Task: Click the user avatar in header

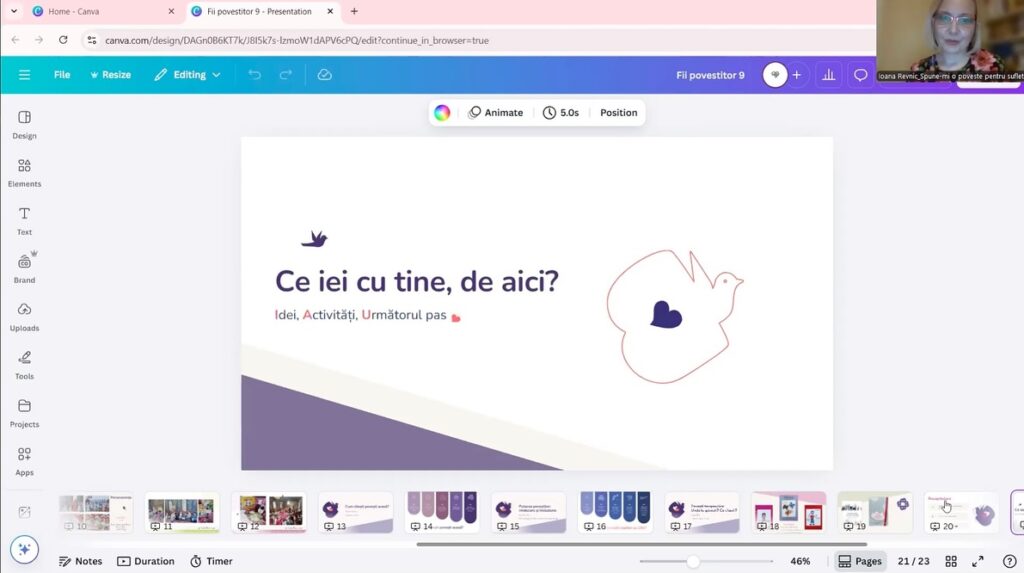Action: click(775, 75)
